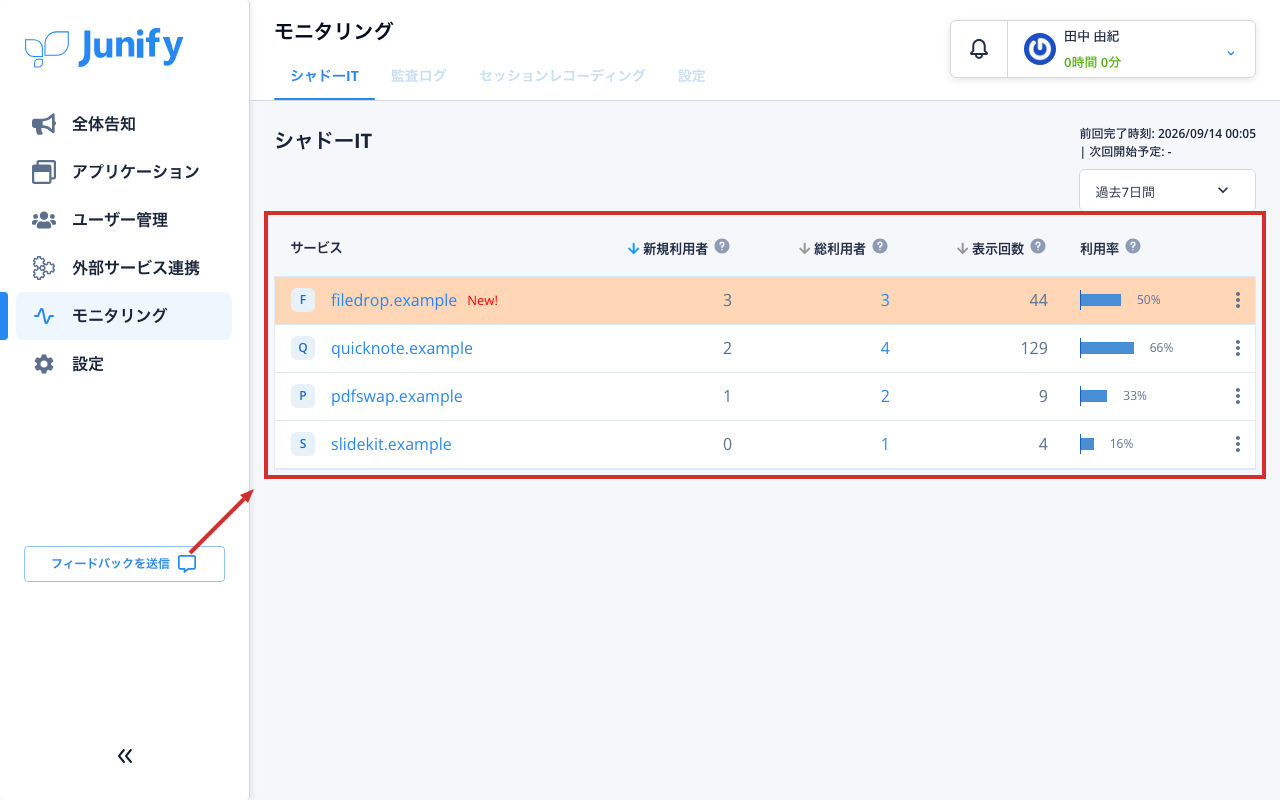Click the power avatar icon for 田中 由紀
The height and width of the screenshot is (800, 1280).
[x=1040, y=49]
